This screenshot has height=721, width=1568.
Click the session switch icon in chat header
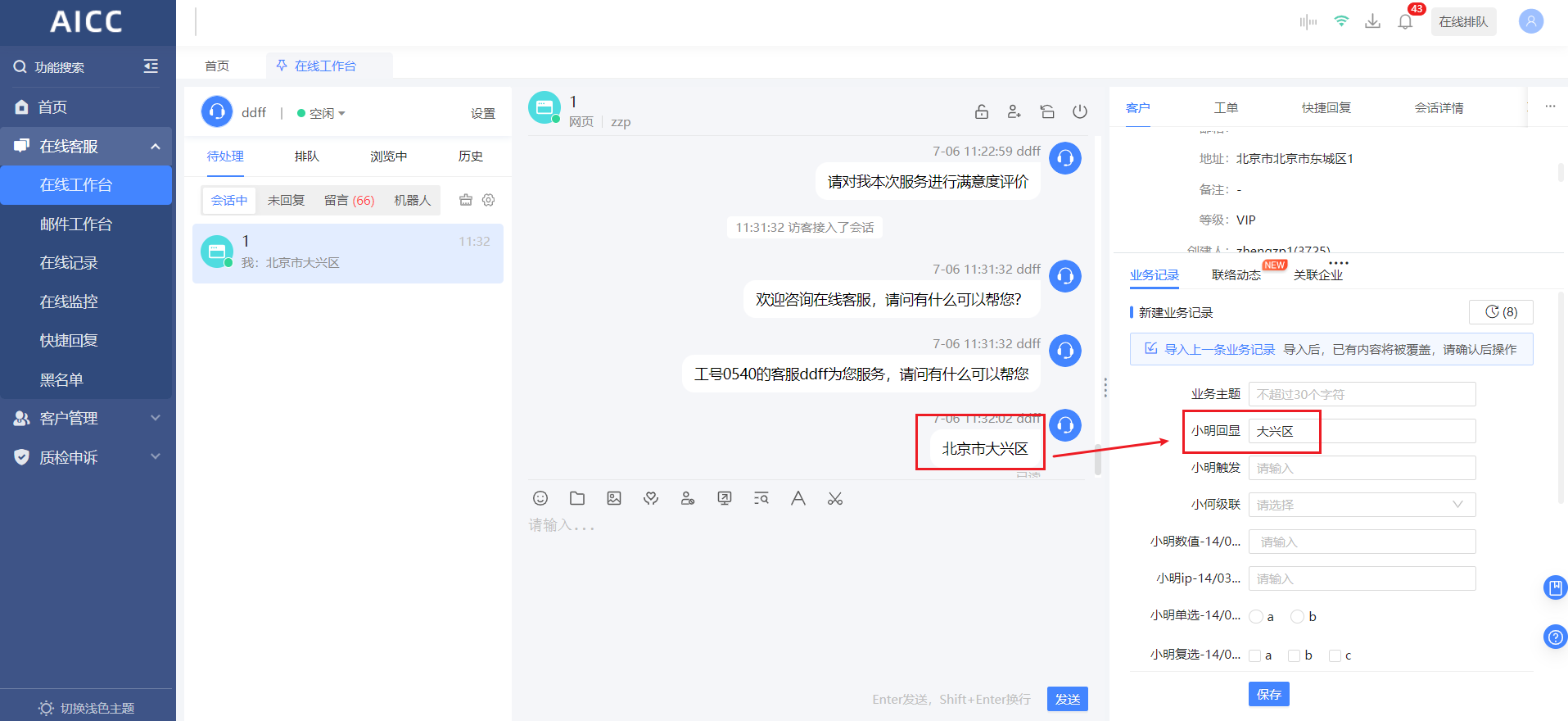pyautogui.click(x=1047, y=111)
